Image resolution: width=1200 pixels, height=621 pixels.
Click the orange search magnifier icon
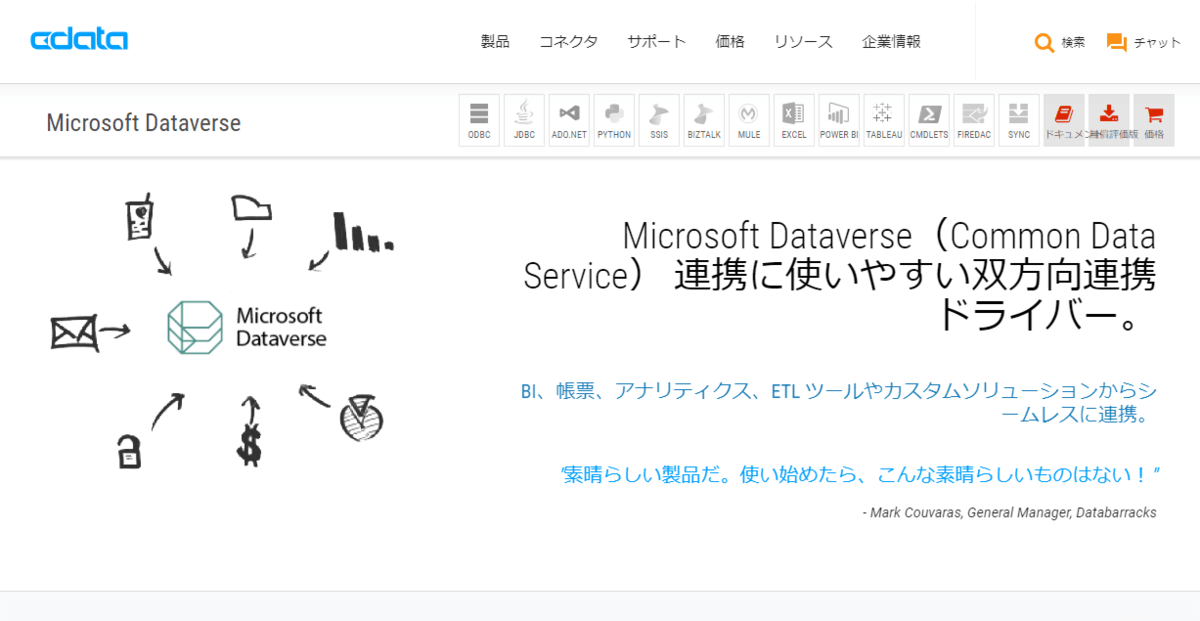click(1044, 42)
